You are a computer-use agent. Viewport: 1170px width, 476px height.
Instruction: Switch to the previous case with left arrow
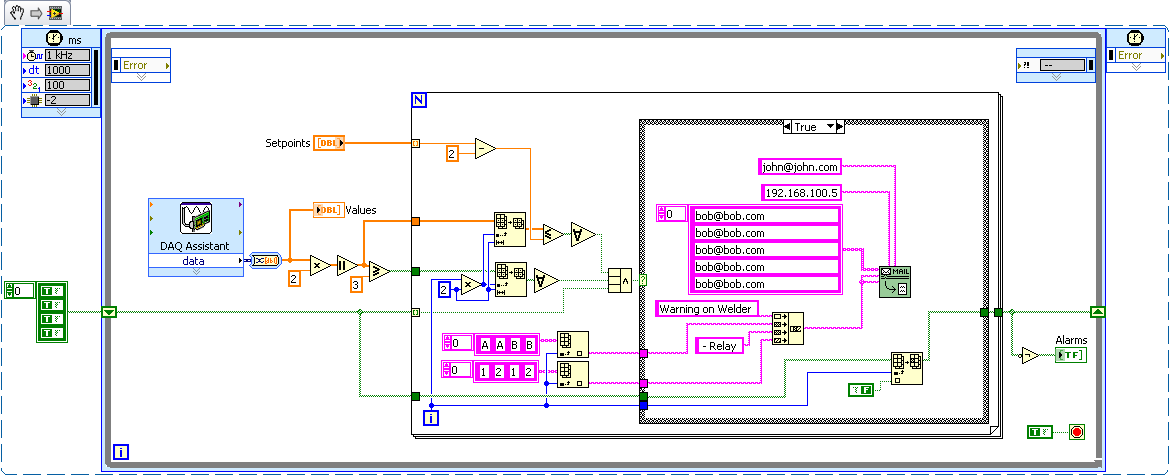pyautogui.click(x=787, y=127)
